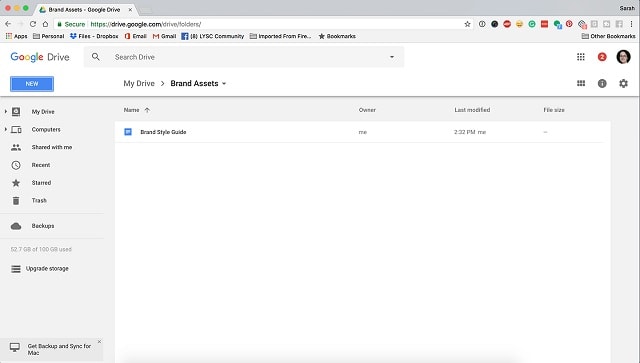Click the Trash bin icon
The height and width of the screenshot is (363, 640).
pos(16,200)
